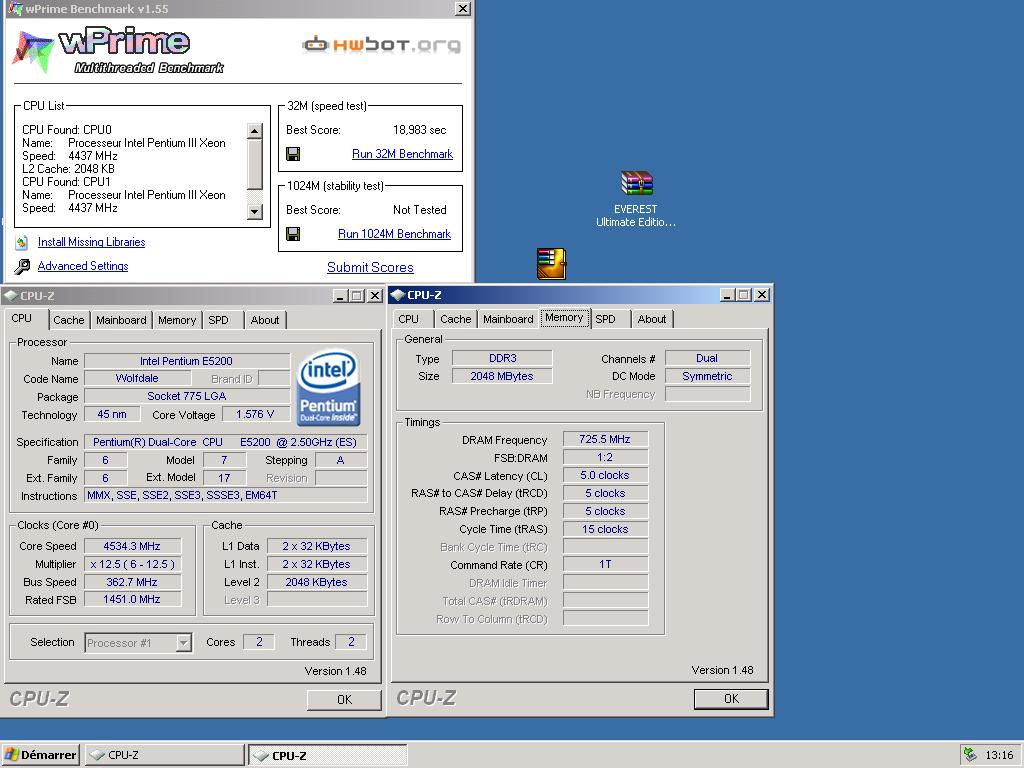Open Advanced Settings link
This screenshot has width=1024, height=768.
point(83,266)
